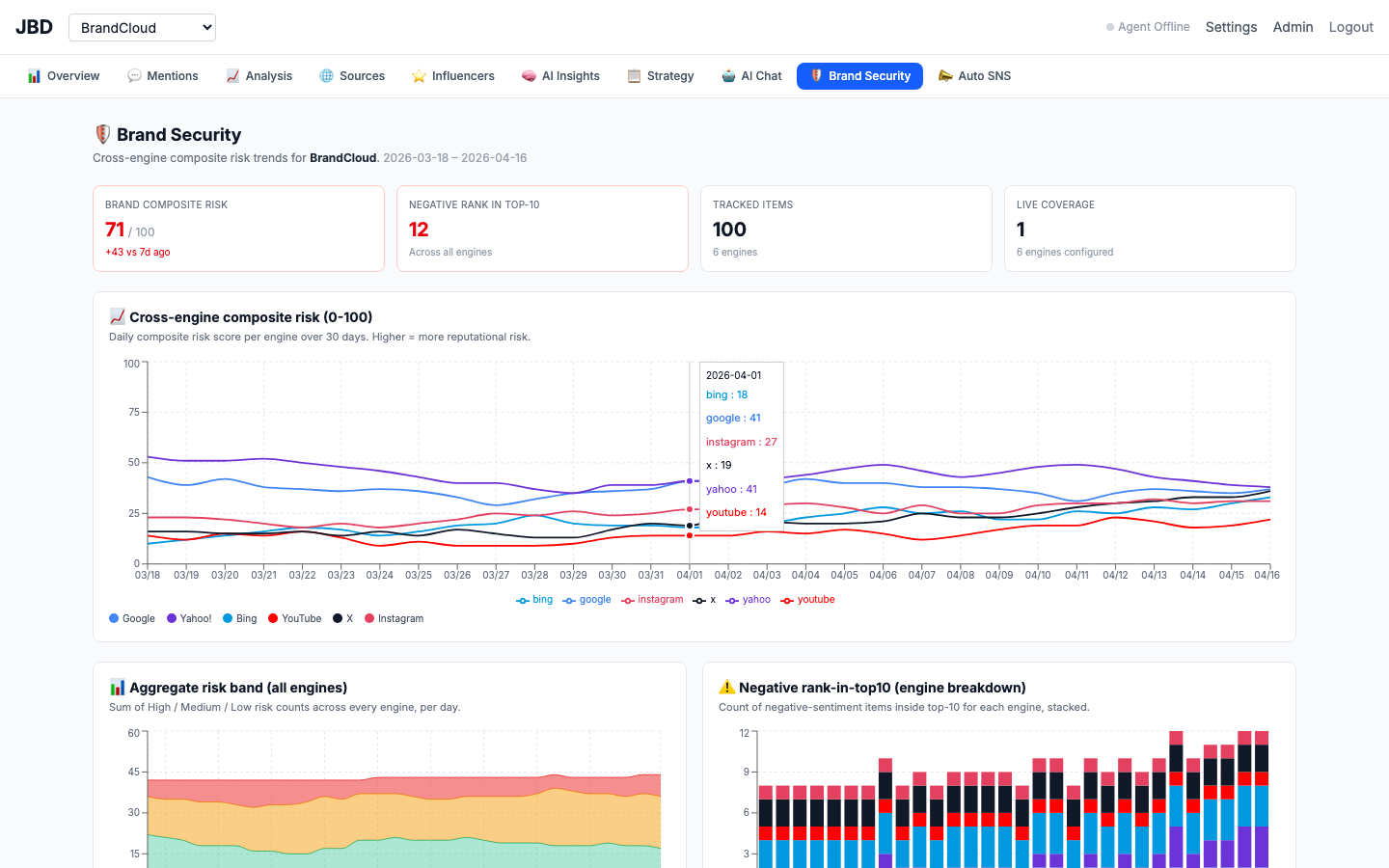Click the 03/18 date on the x-axis

click(148, 575)
